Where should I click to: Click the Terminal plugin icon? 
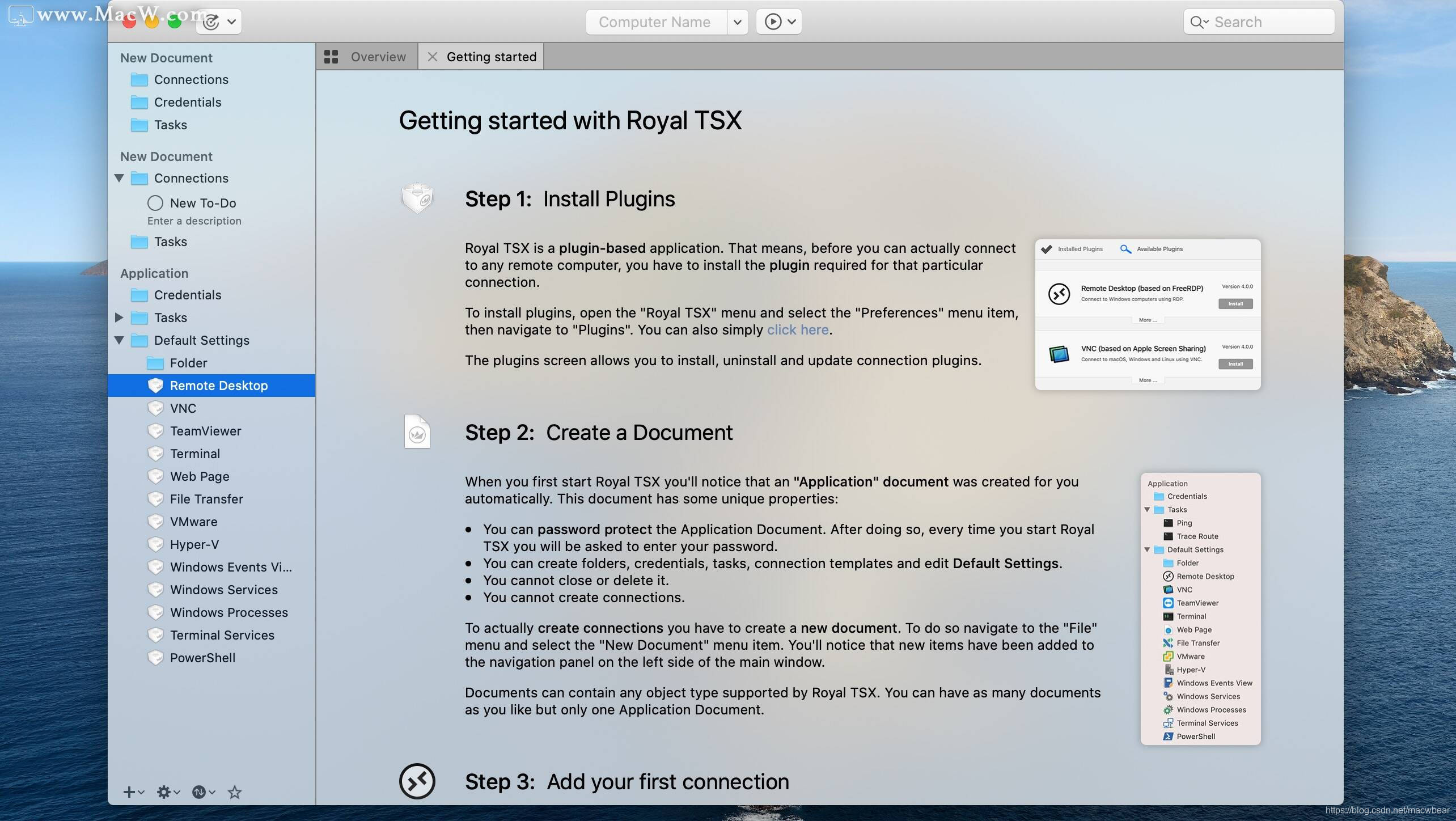pyautogui.click(x=155, y=454)
